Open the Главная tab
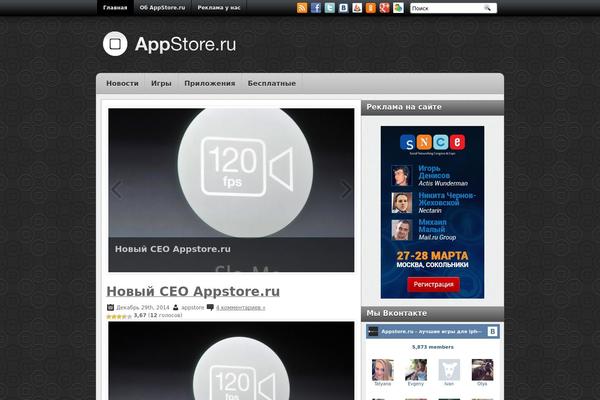The height and width of the screenshot is (400, 600). [x=115, y=8]
